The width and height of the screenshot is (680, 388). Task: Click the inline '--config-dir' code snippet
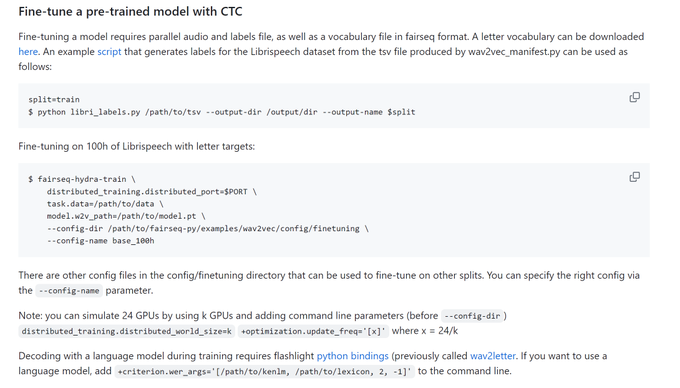pos(472,316)
